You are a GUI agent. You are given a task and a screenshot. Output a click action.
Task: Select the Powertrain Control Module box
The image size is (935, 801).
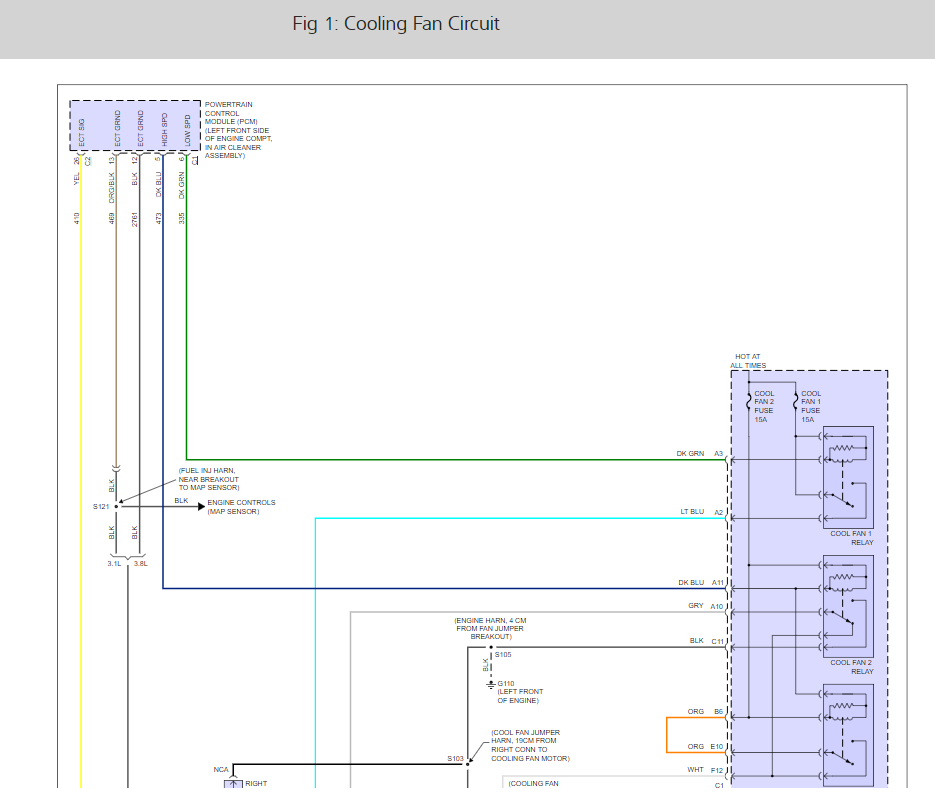[133, 125]
